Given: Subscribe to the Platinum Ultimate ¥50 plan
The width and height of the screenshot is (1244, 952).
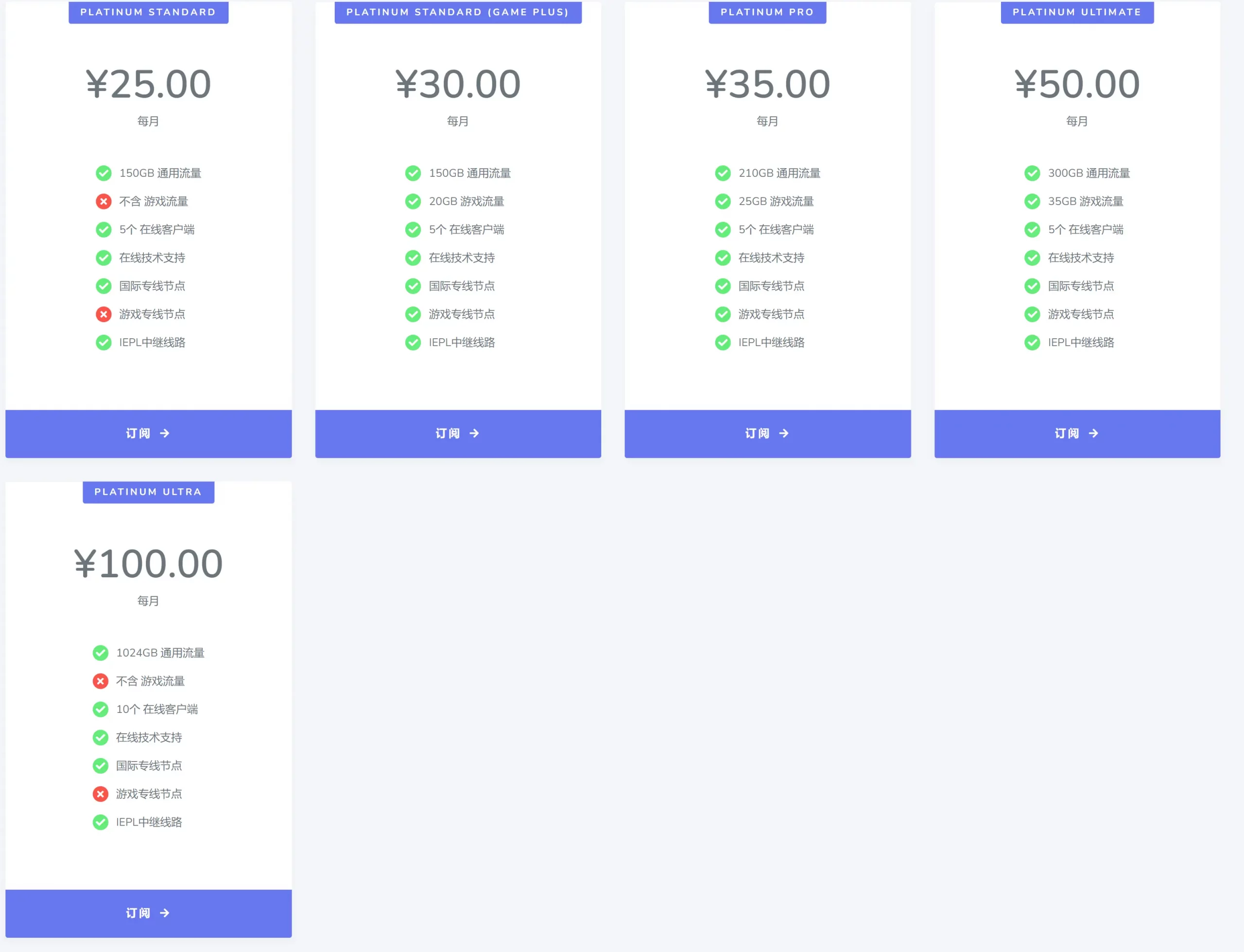Looking at the screenshot, I should click(x=1077, y=433).
